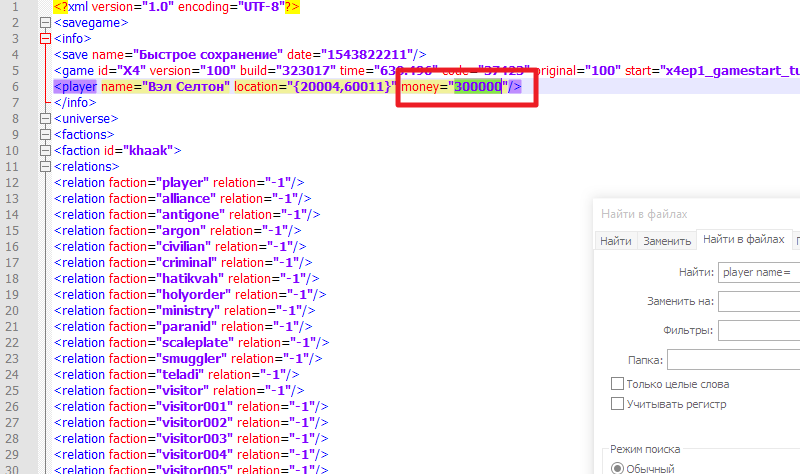The width and height of the screenshot is (800, 474).
Task: Select the Обычный search mode radio button
Action: pyautogui.click(x=617, y=468)
